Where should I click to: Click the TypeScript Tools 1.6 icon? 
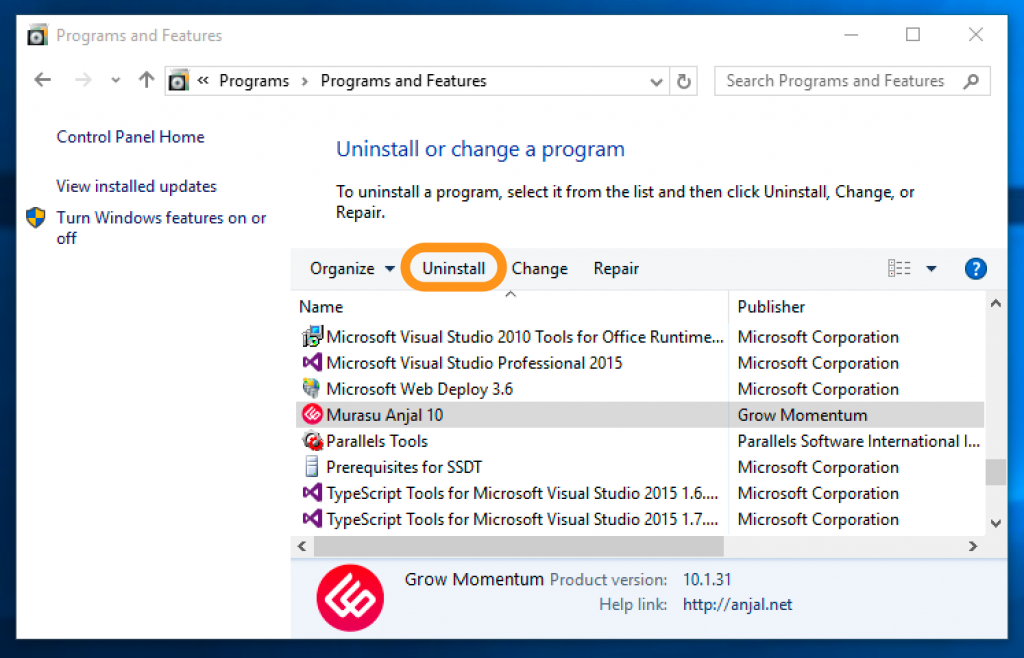312,492
